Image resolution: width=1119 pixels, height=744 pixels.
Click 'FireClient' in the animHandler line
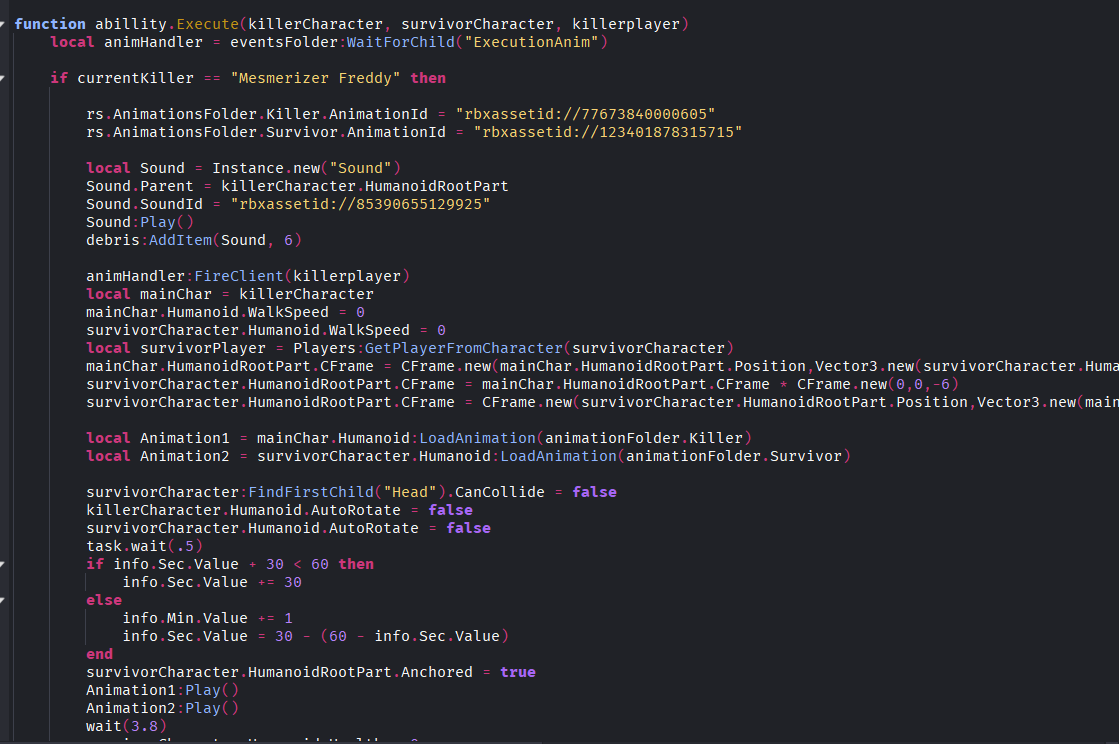239,276
